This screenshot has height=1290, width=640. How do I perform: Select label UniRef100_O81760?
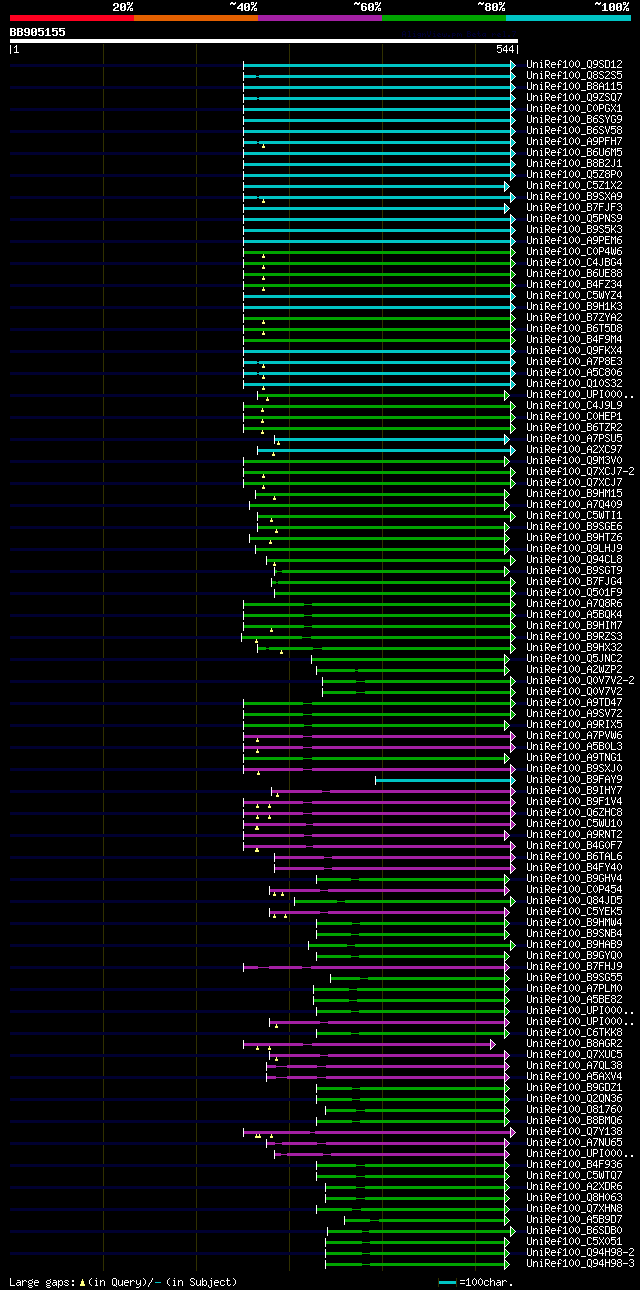pos(574,1110)
